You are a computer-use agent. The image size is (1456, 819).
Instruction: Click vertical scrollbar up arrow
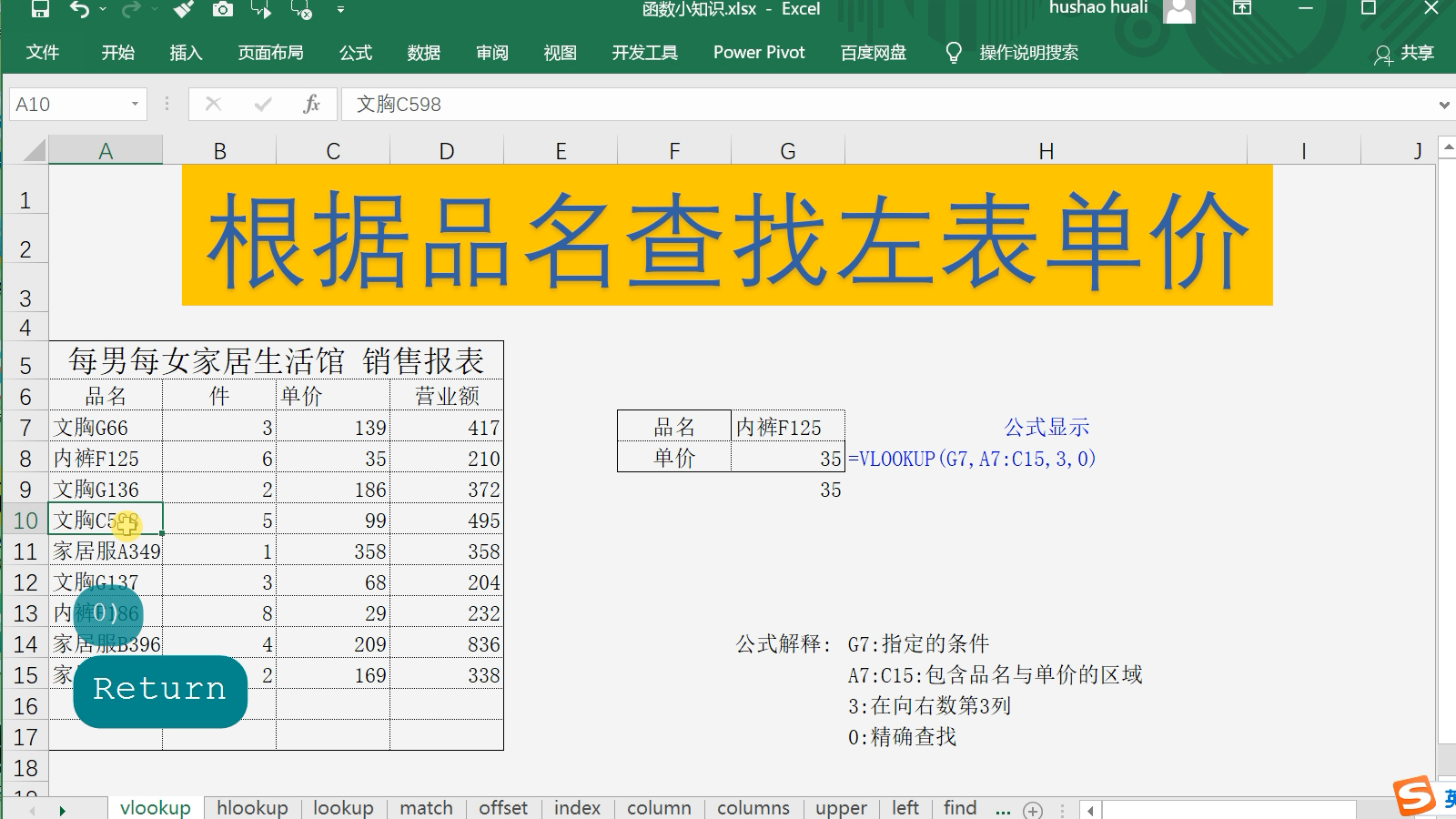(1448, 147)
